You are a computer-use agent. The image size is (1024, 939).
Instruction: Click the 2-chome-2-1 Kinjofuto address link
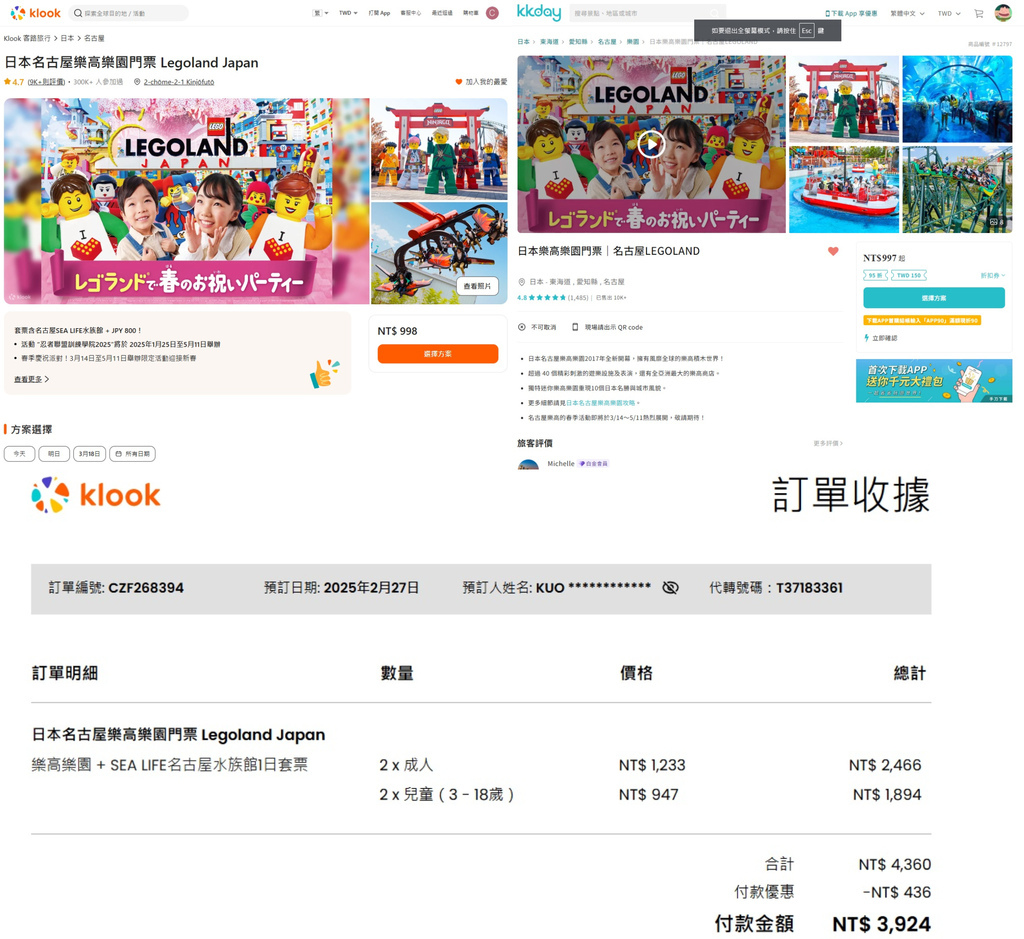pyautogui.click(x=179, y=82)
